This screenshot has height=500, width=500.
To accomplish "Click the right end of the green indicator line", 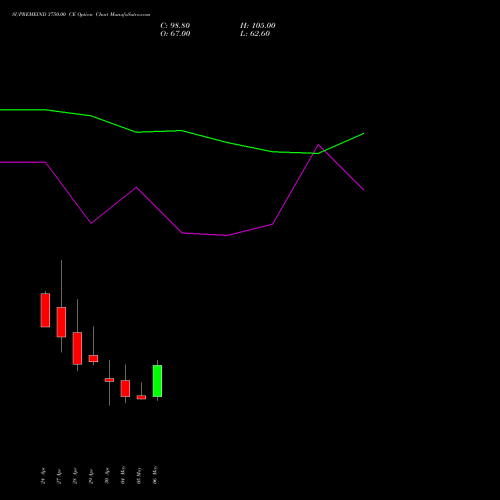I will click(x=363, y=134).
